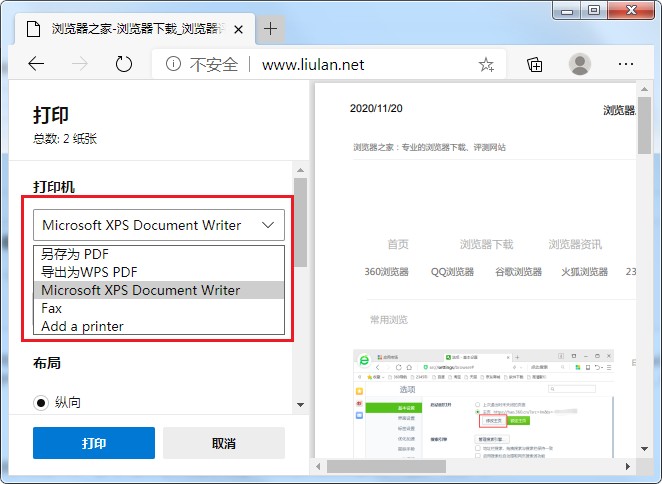Add page to favorites with star icon

pyautogui.click(x=486, y=65)
